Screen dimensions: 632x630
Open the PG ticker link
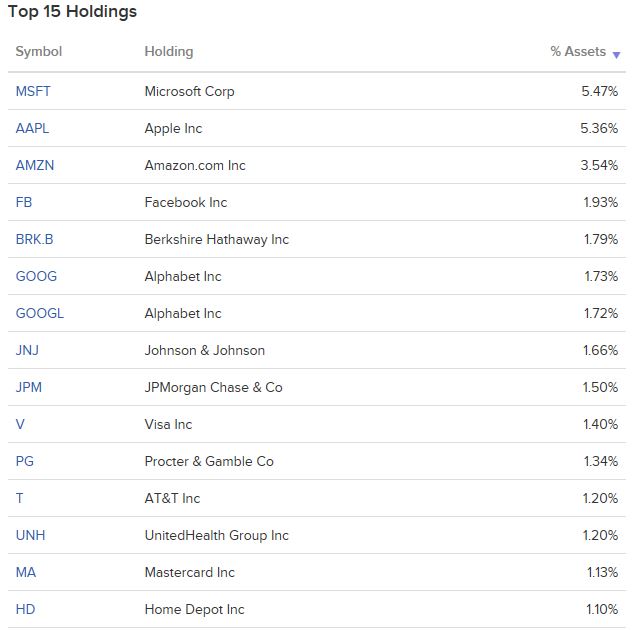click(25, 462)
